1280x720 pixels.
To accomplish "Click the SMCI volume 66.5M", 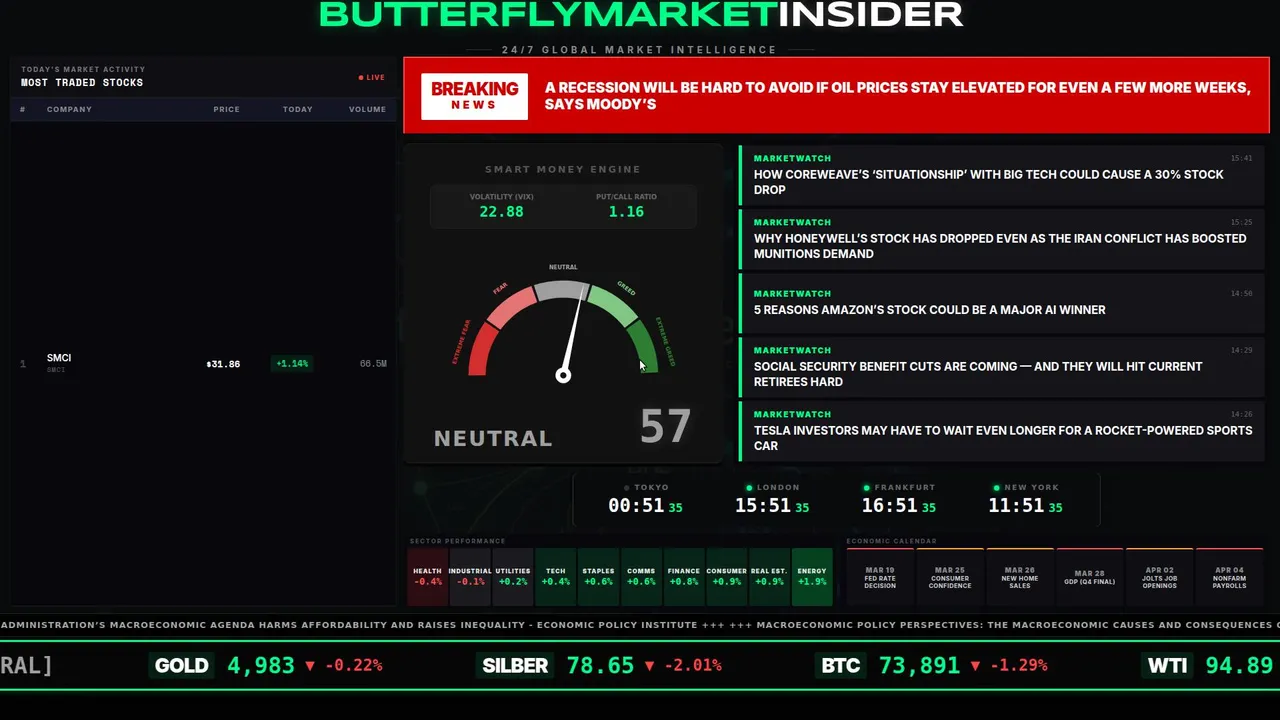I will coord(373,364).
